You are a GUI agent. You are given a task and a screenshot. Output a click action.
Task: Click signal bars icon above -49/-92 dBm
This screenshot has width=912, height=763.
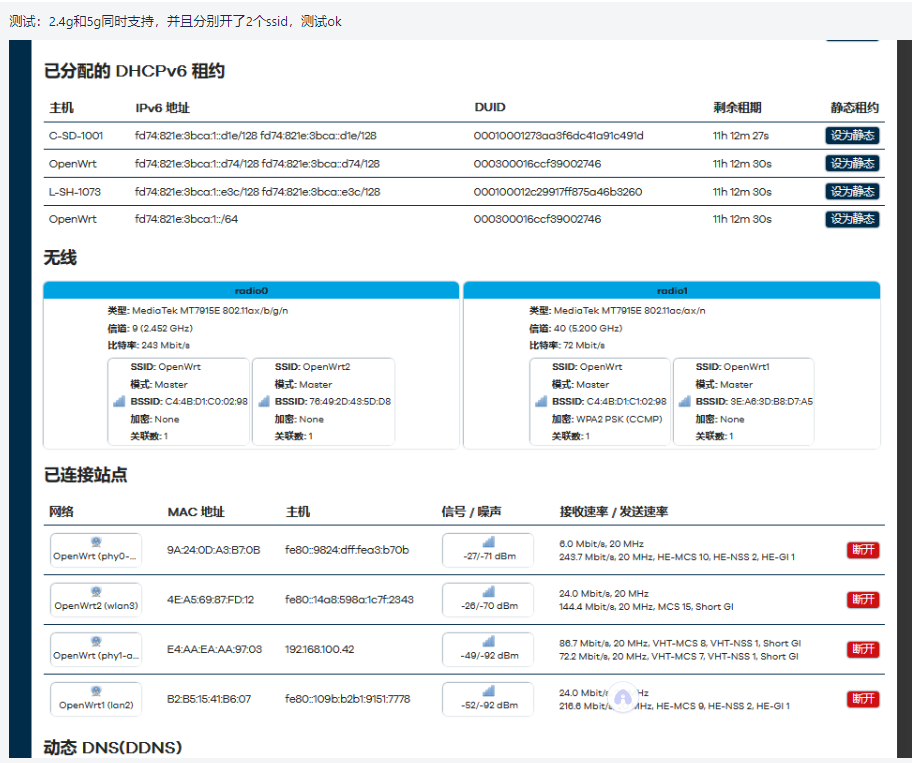click(x=489, y=641)
